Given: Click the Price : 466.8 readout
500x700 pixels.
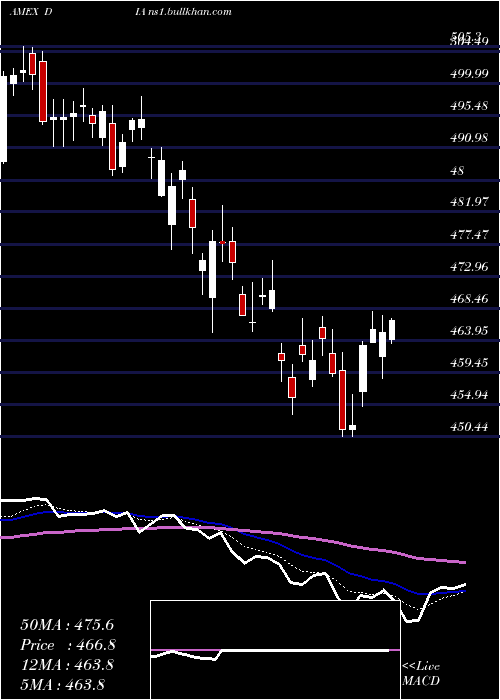Looking at the screenshot, I should click(x=68, y=645).
